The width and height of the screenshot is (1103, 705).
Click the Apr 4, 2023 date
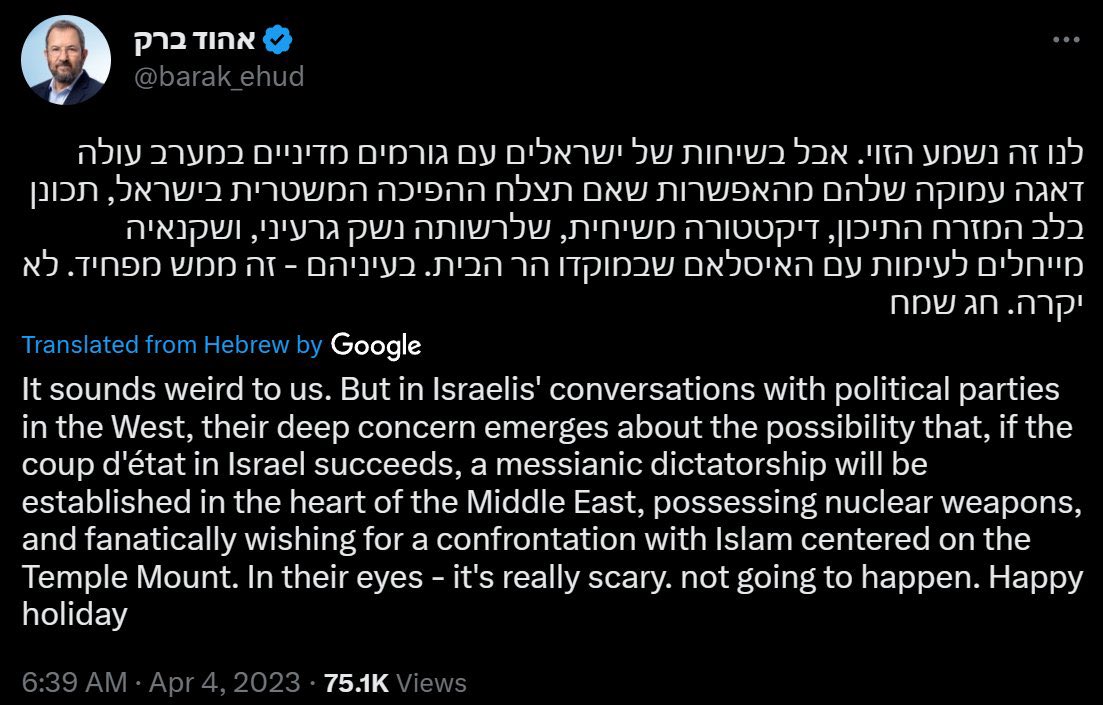(223, 683)
